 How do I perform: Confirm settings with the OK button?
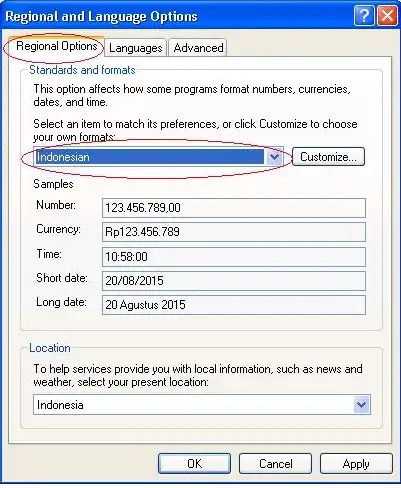tap(194, 464)
